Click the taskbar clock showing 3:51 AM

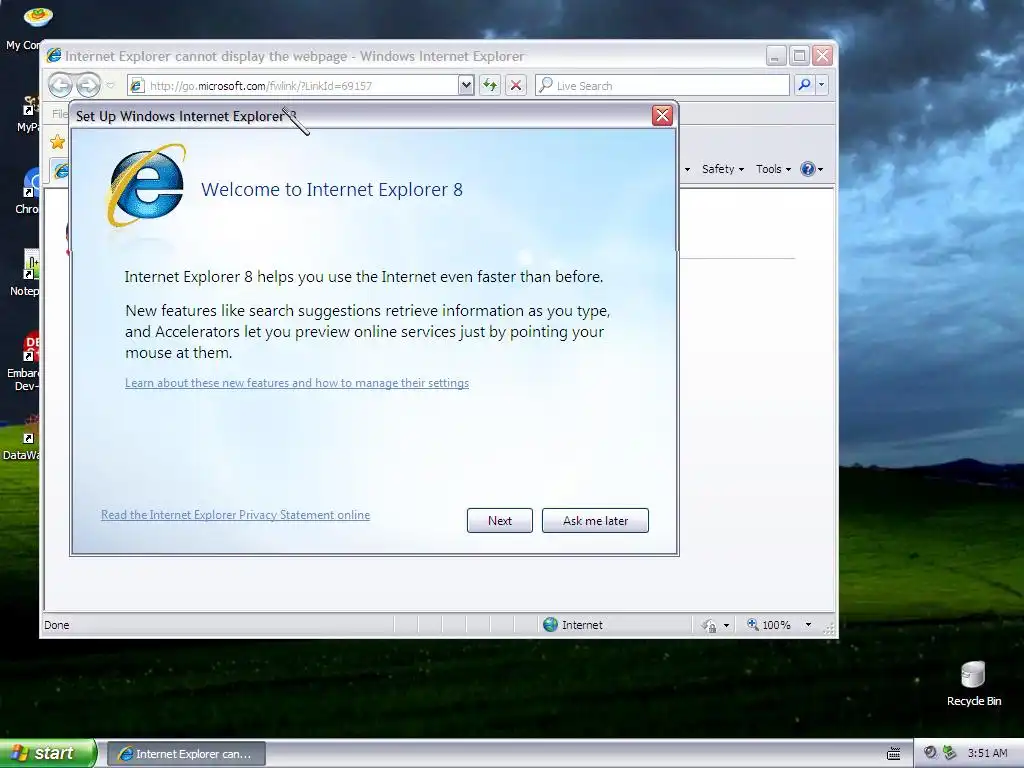pyautogui.click(x=987, y=753)
